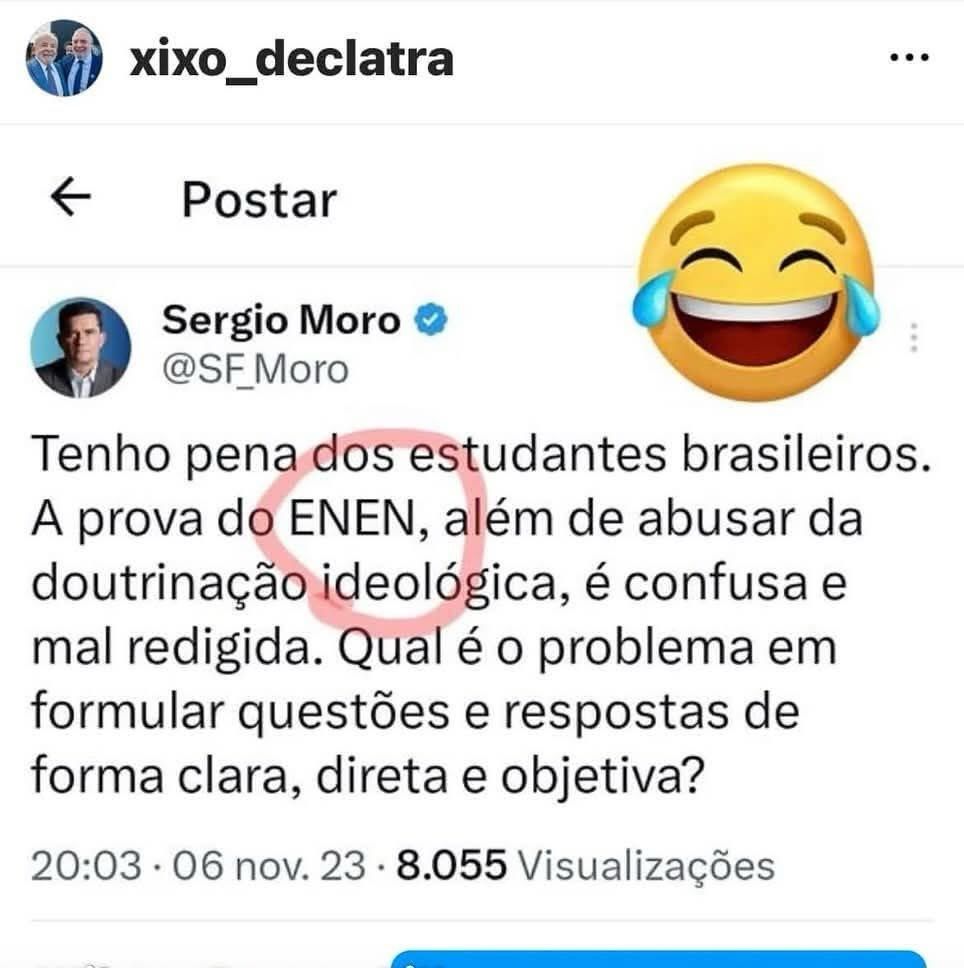Image resolution: width=964 pixels, height=968 pixels.
Task: Open the @SF_Moro handle
Action: (x=256, y=369)
